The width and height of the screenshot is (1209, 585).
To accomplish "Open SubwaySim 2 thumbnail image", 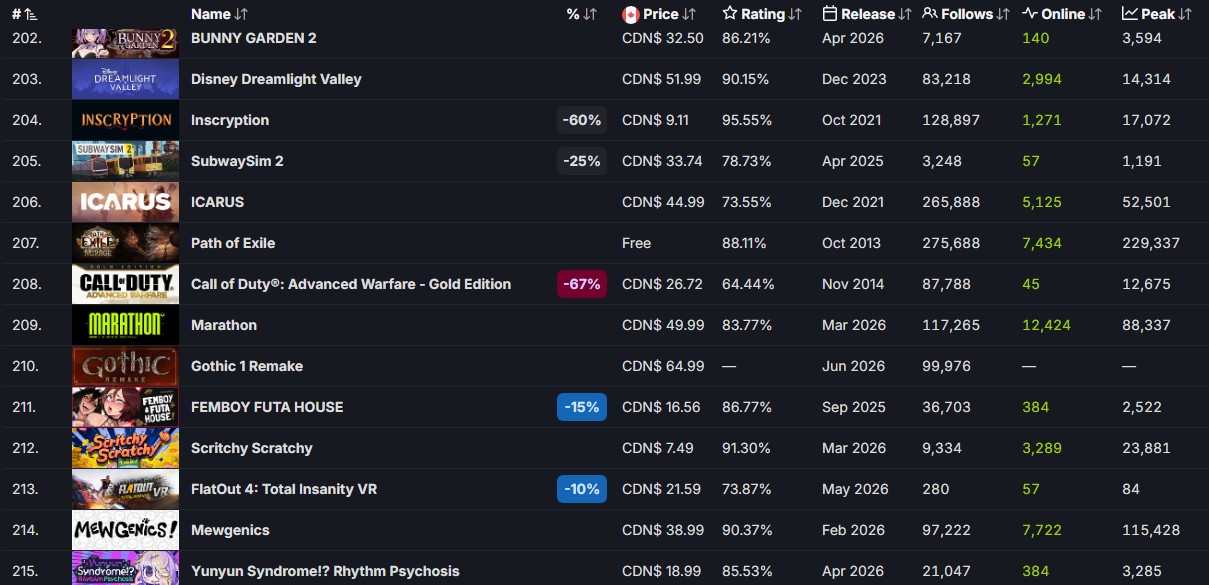I will [125, 161].
